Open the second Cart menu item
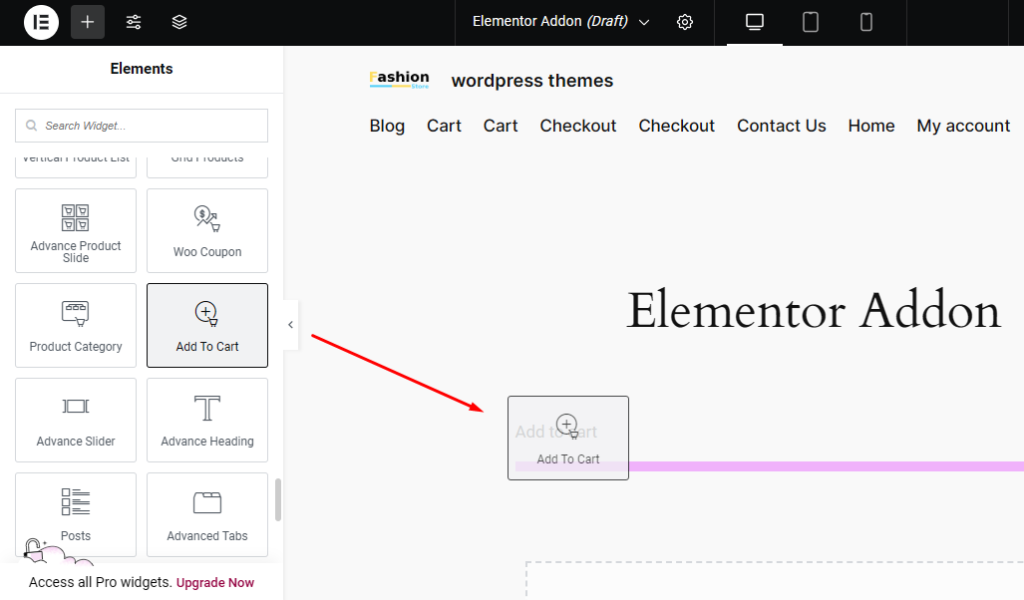 [500, 125]
